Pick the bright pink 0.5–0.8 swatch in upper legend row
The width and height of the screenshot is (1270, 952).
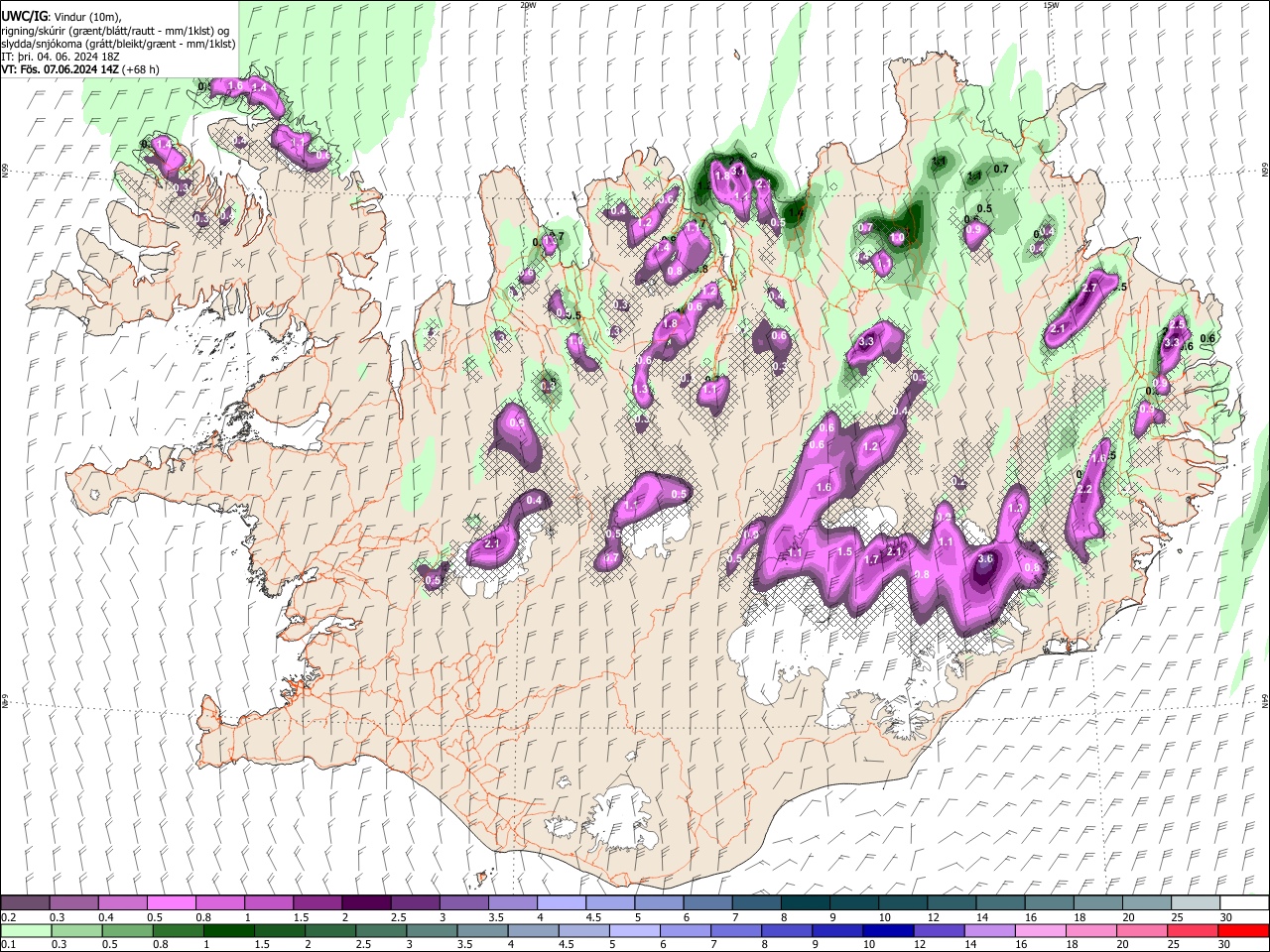pyautogui.click(x=171, y=902)
